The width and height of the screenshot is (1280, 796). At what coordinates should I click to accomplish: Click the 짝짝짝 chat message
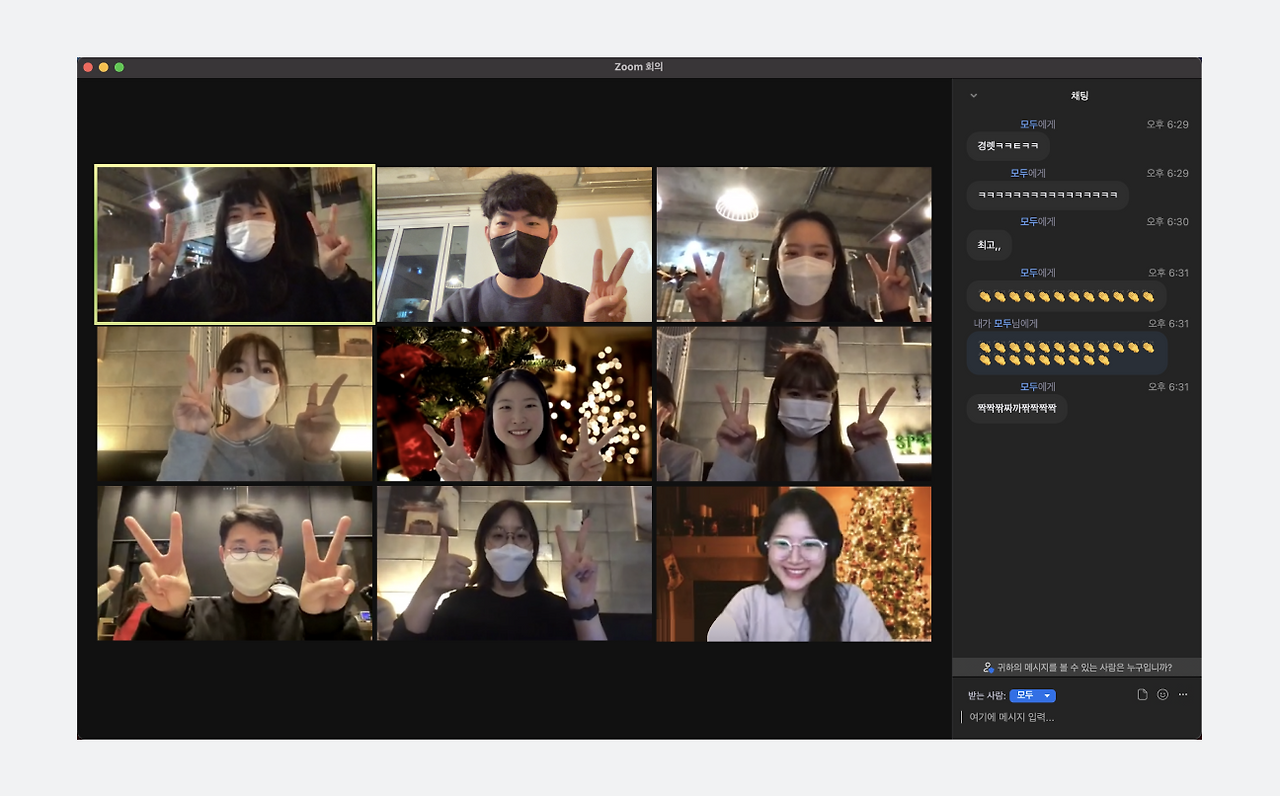pos(1017,408)
